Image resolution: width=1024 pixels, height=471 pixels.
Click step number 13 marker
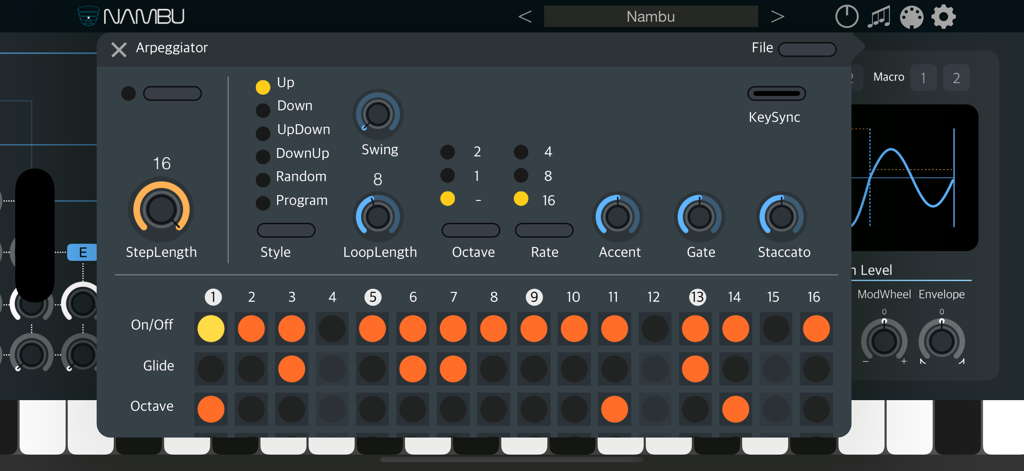pos(697,297)
